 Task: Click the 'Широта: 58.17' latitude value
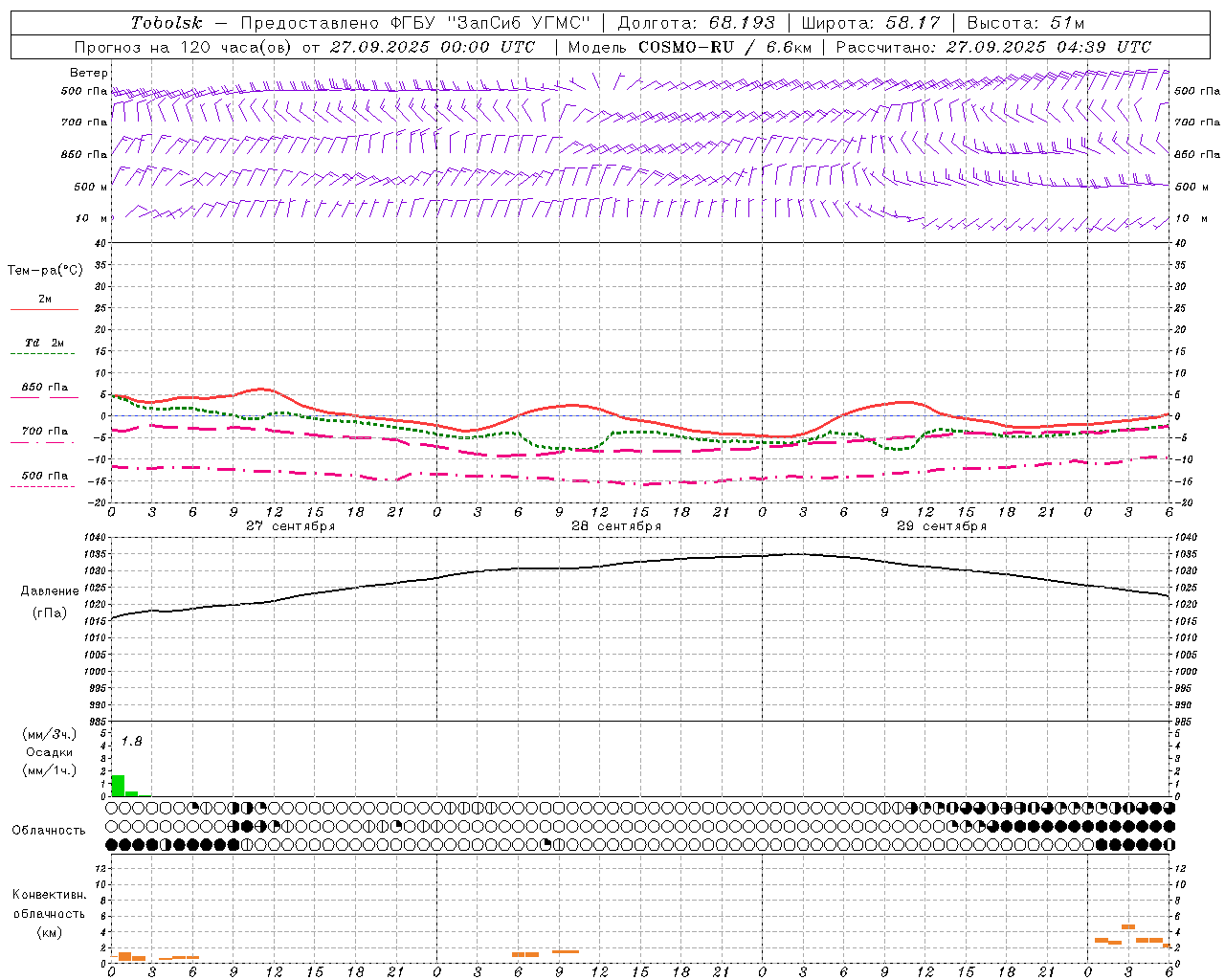click(871, 23)
